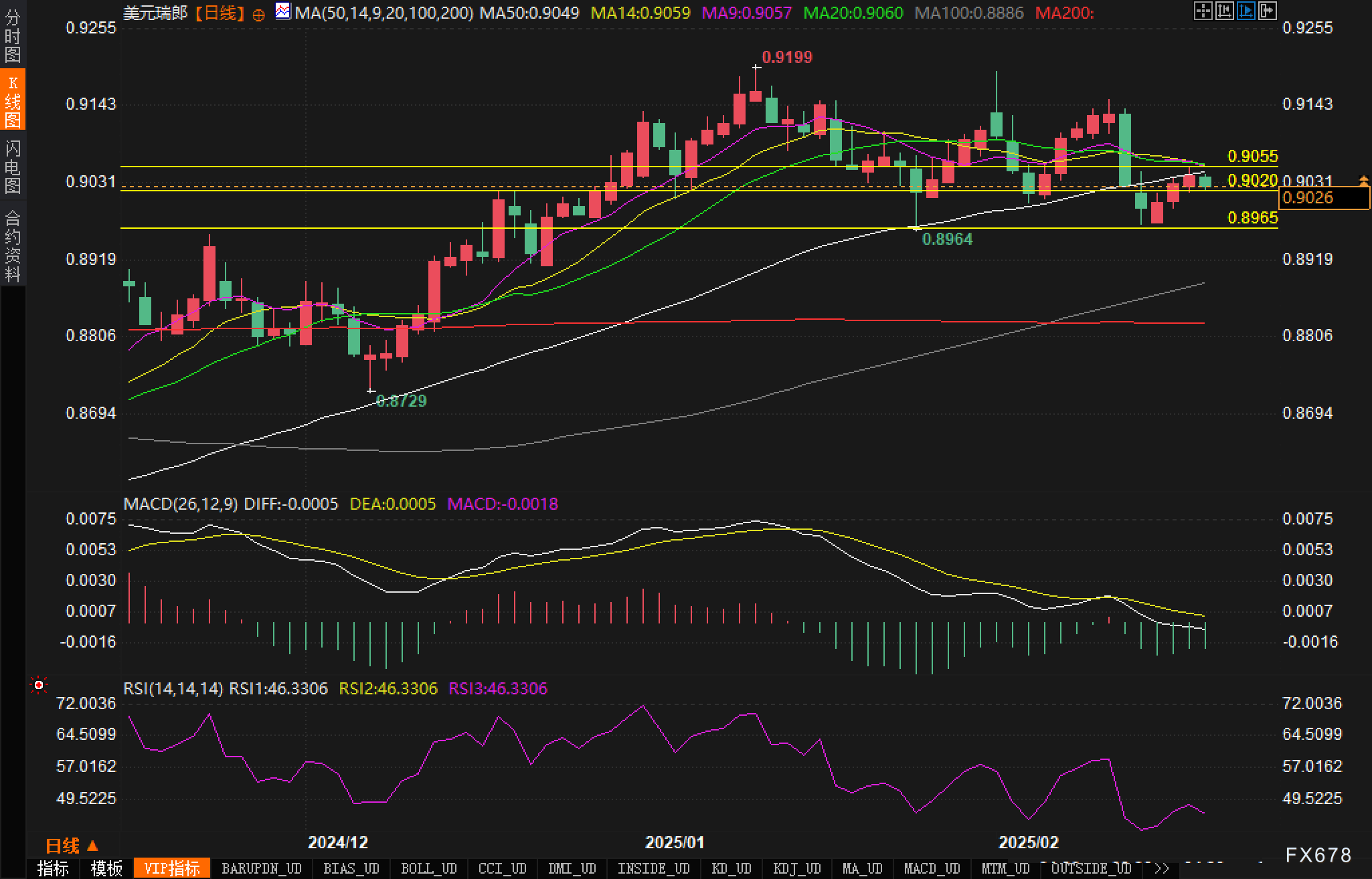1372x879 pixels.
Task: Click the 0.9055 yellow horizontal level line label
Action: click(x=1252, y=156)
